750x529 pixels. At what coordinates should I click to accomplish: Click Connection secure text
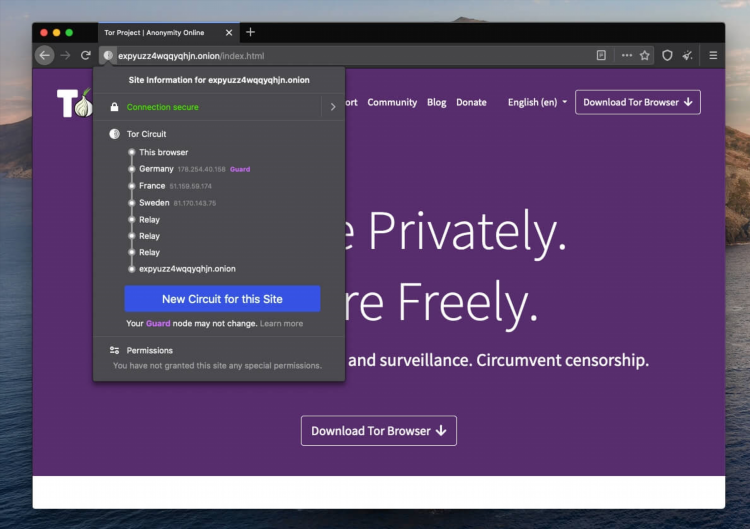[x=163, y=107]
